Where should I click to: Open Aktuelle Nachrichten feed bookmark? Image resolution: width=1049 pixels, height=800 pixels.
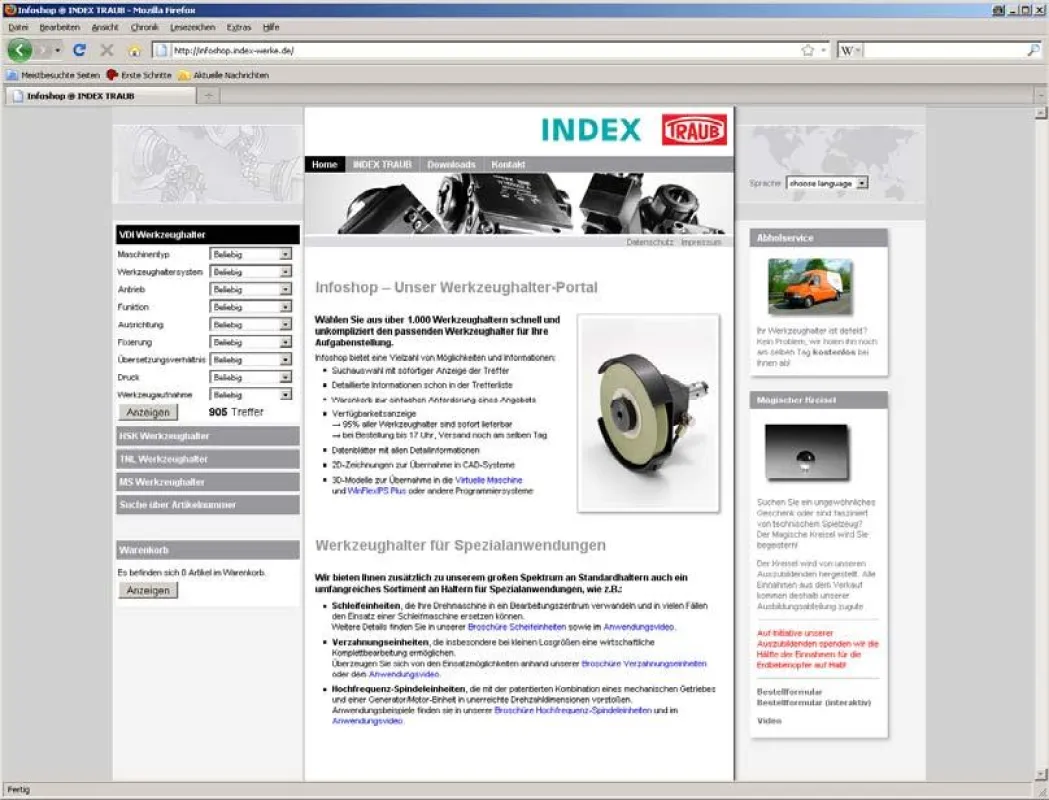(x=223, y=76)
